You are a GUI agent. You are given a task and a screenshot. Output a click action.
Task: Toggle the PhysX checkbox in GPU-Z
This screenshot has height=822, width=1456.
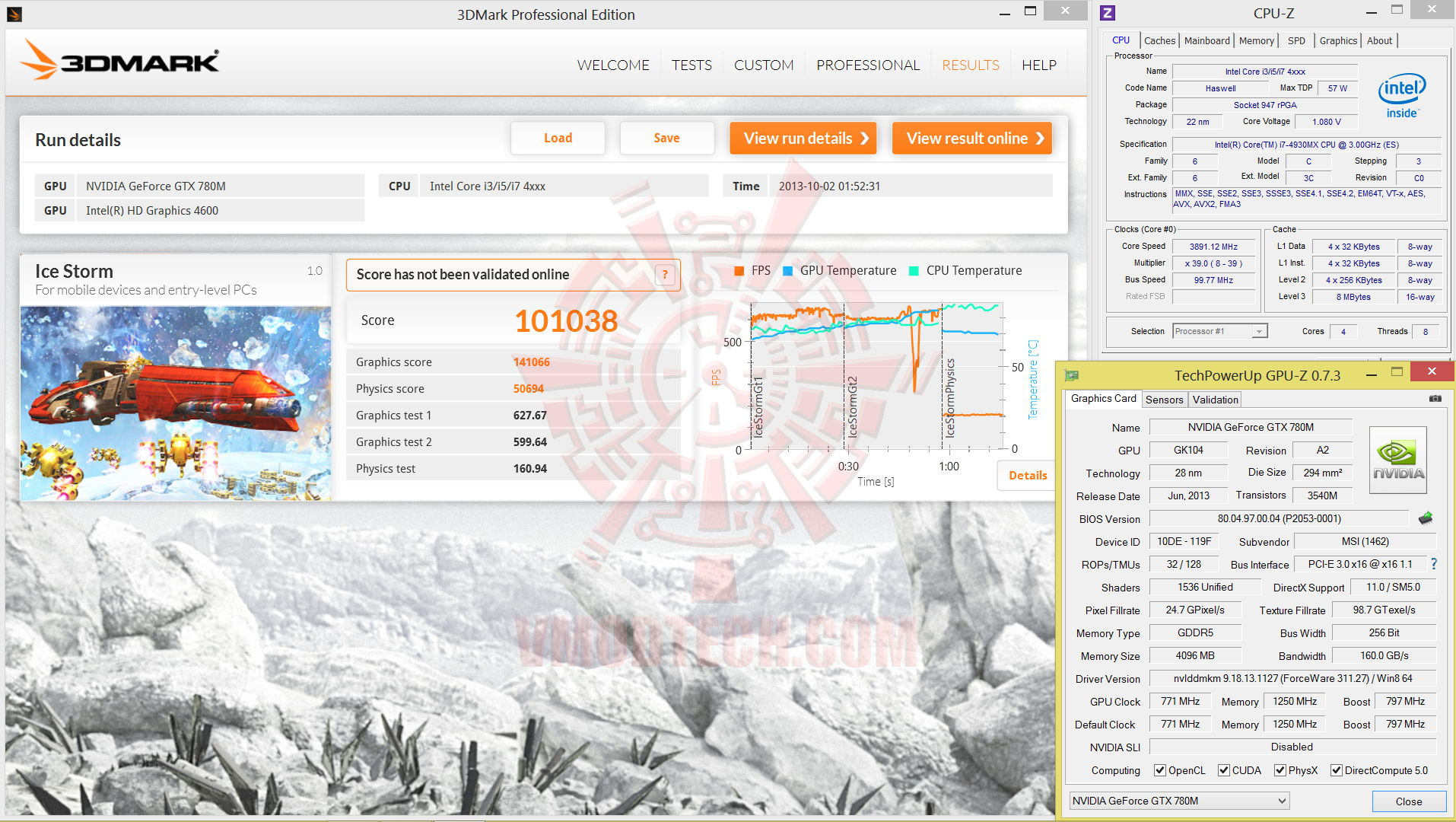tap(1280, 770)
